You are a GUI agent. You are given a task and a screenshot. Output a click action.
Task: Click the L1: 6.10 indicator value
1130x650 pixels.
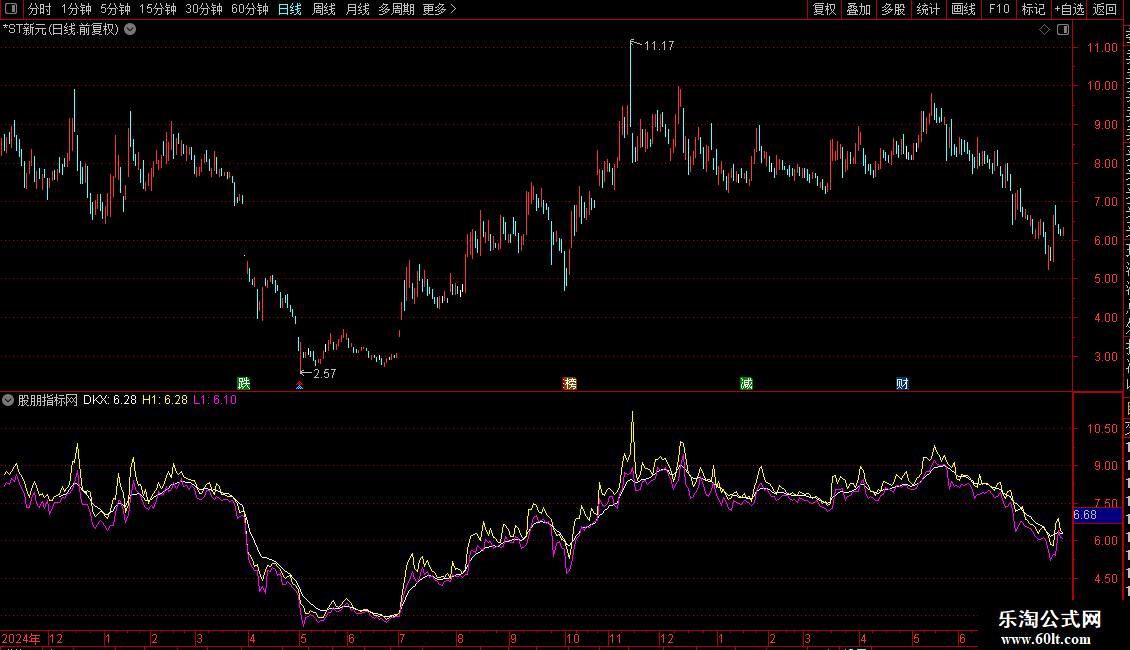pyautogui.click(x=215, y=400)
